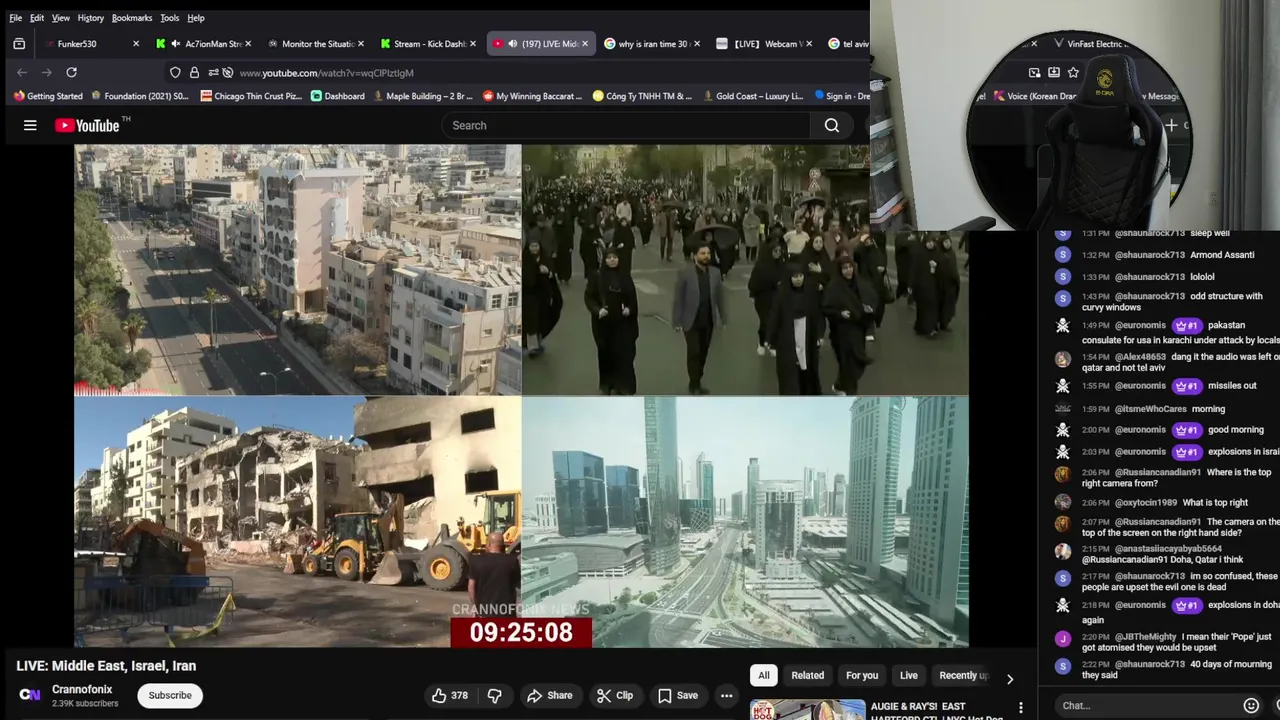
Task: Select the Live filter chip
Action: [x=909, y=675]
